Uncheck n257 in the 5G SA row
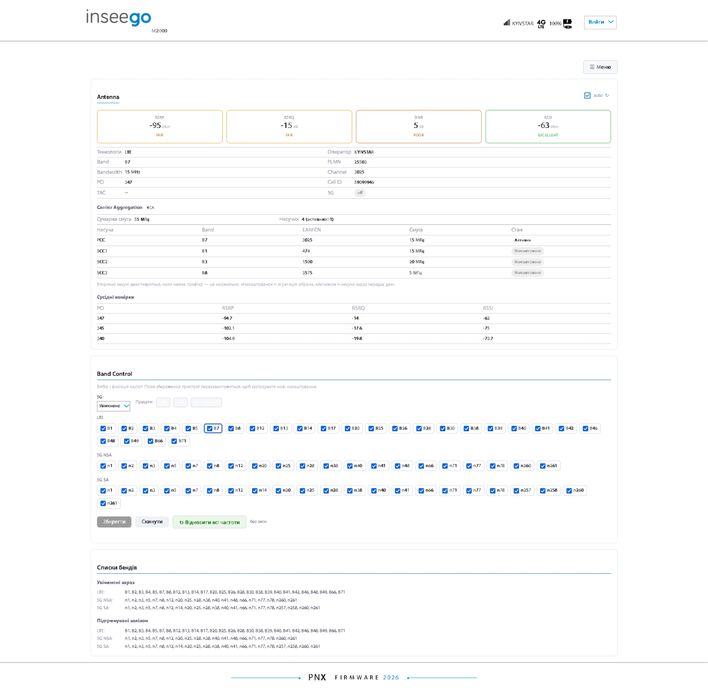This screenshot has height=700, width=708. coord(516,490)
